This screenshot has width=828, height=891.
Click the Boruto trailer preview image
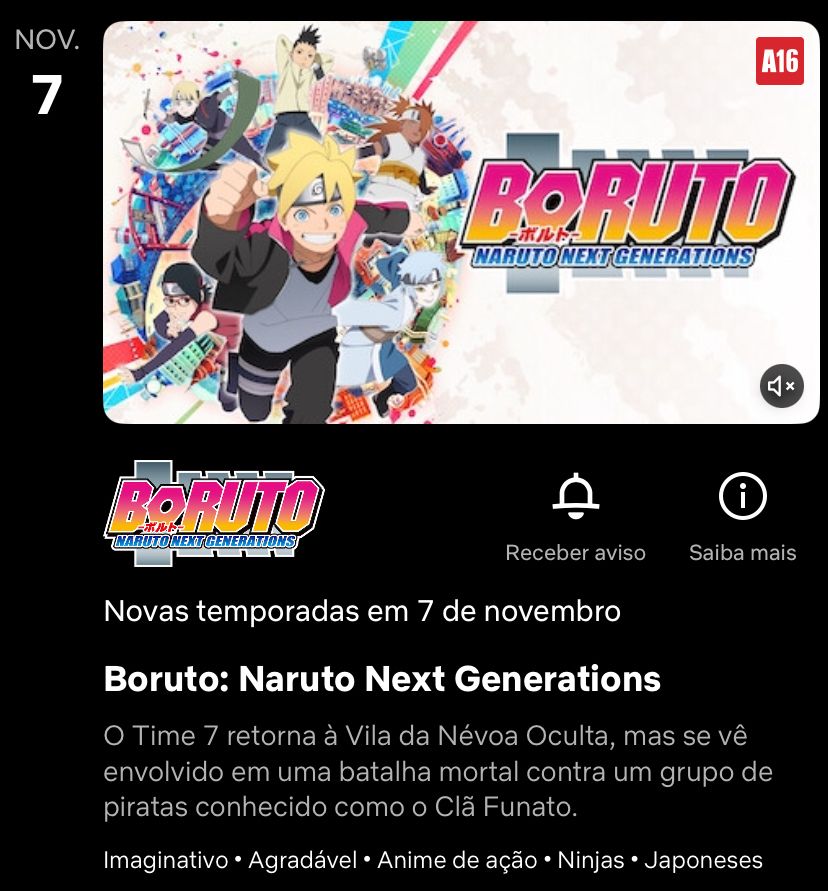coord(461,222)
